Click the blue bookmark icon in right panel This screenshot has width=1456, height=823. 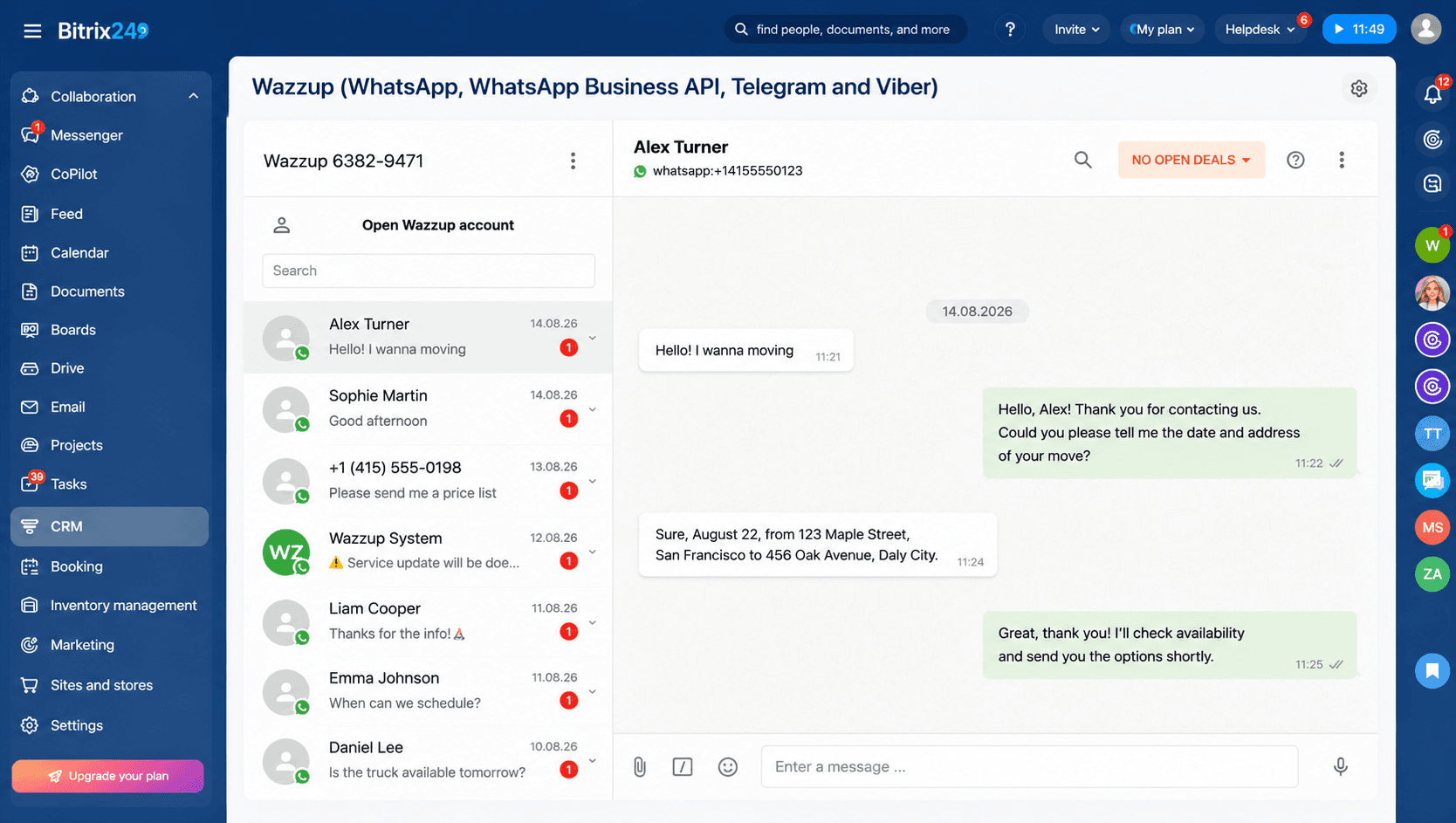(1432, 670)
